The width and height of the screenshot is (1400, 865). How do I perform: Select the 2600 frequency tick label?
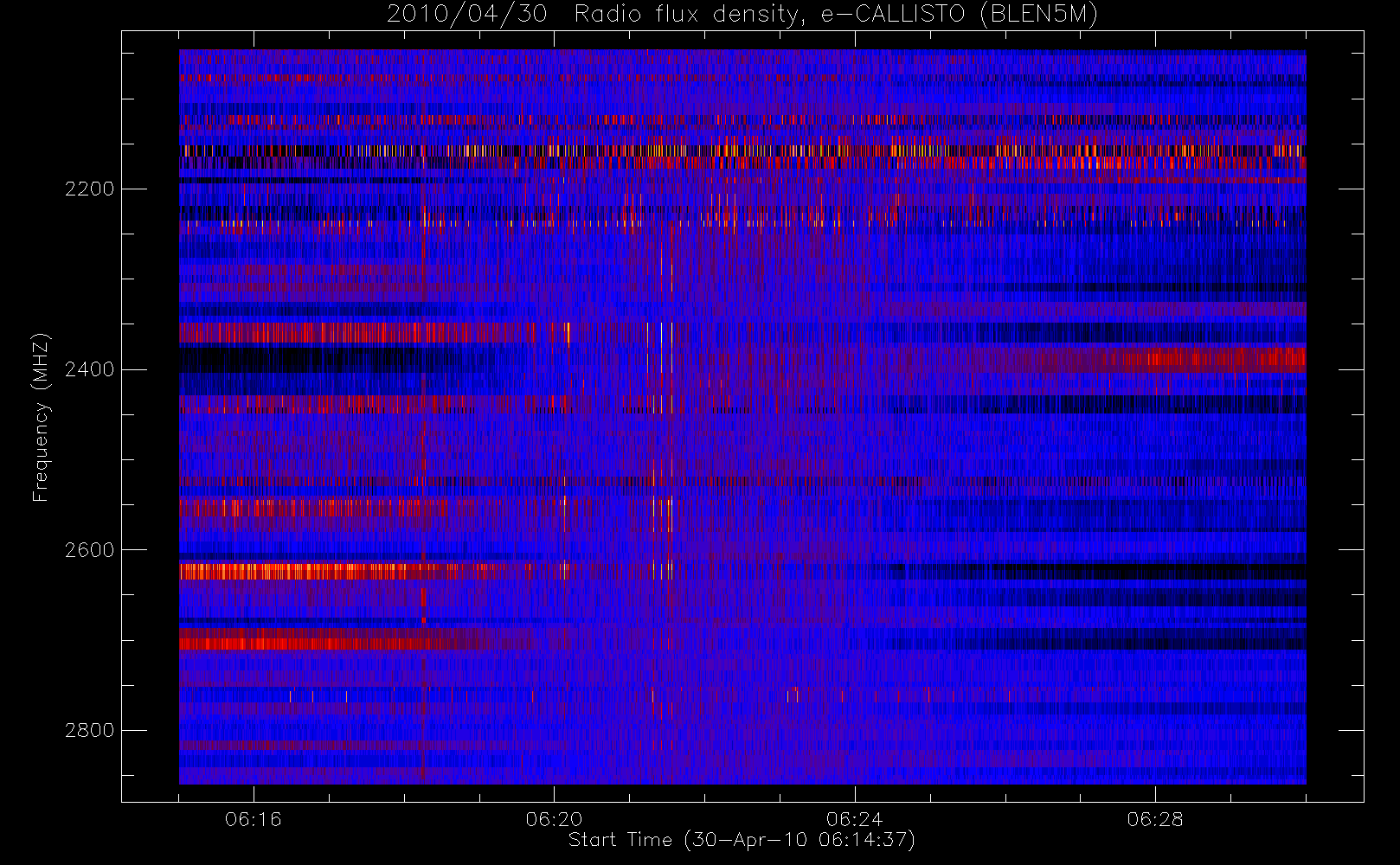89,551
